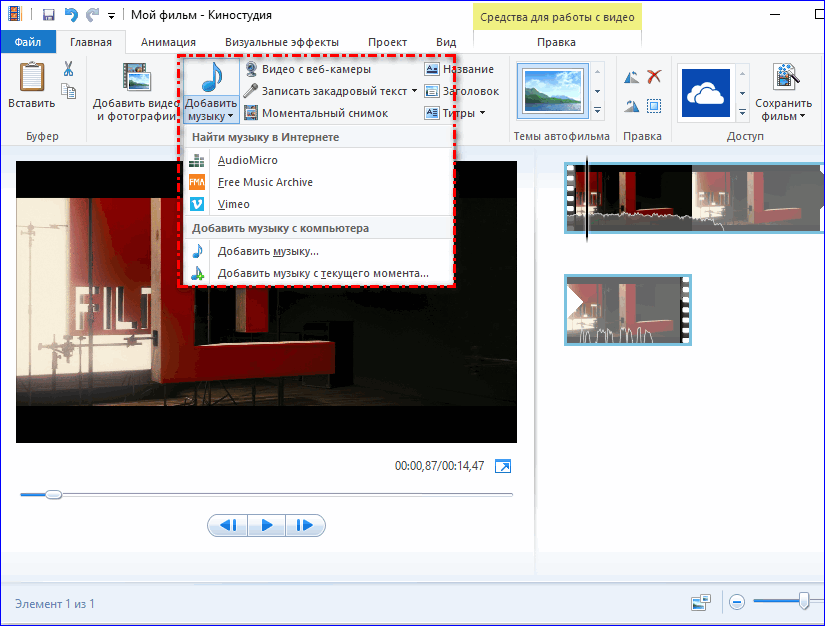Click the Add music note icon
Image resolution: width=825 pixels, height=626 pixels.
pyautogui.click(x=210, y=76)
